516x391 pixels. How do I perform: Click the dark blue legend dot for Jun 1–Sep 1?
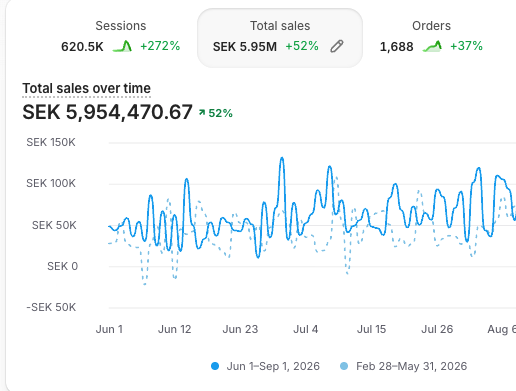tap(215, 366)
